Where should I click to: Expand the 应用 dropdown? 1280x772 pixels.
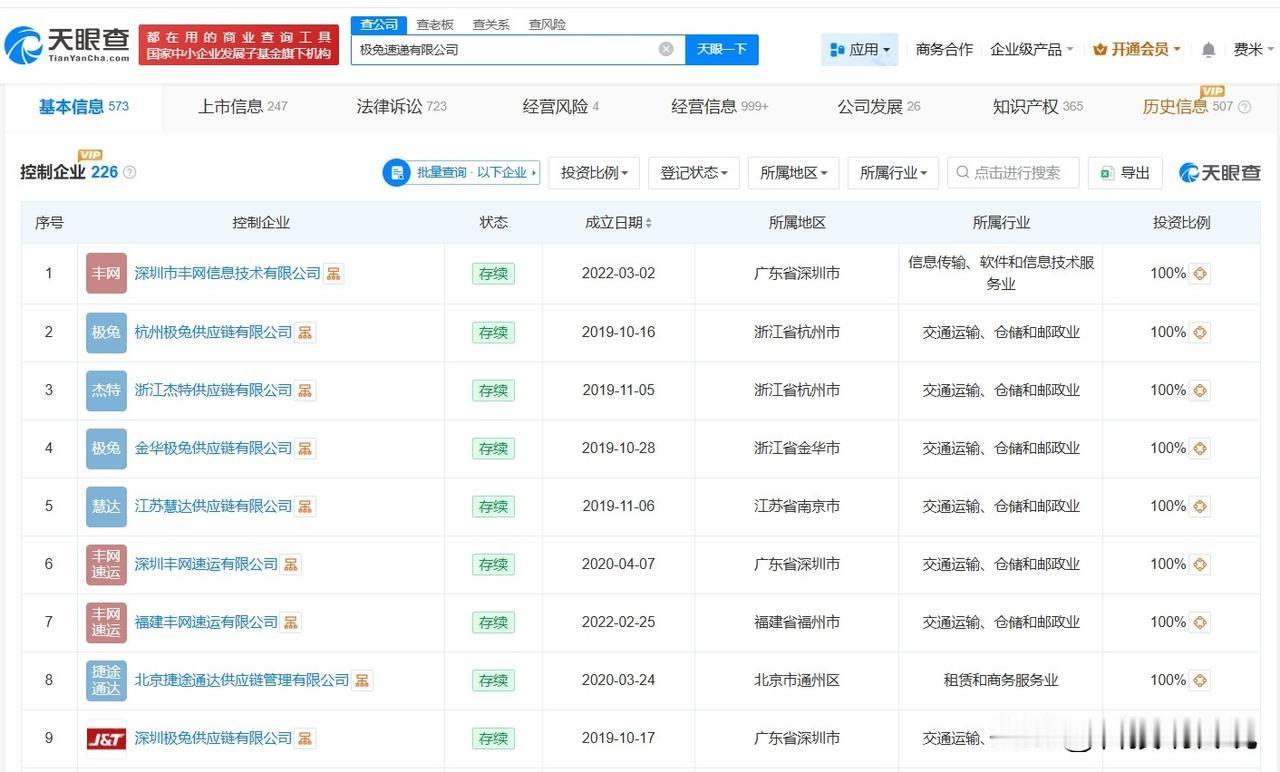pyautogui.click(x=860, y=49)
